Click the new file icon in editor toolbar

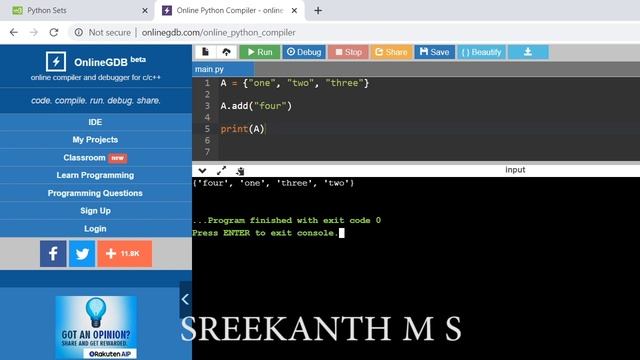point(205,52)
